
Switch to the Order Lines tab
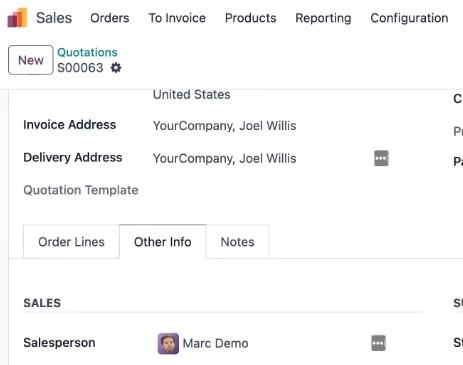[71, 242]
